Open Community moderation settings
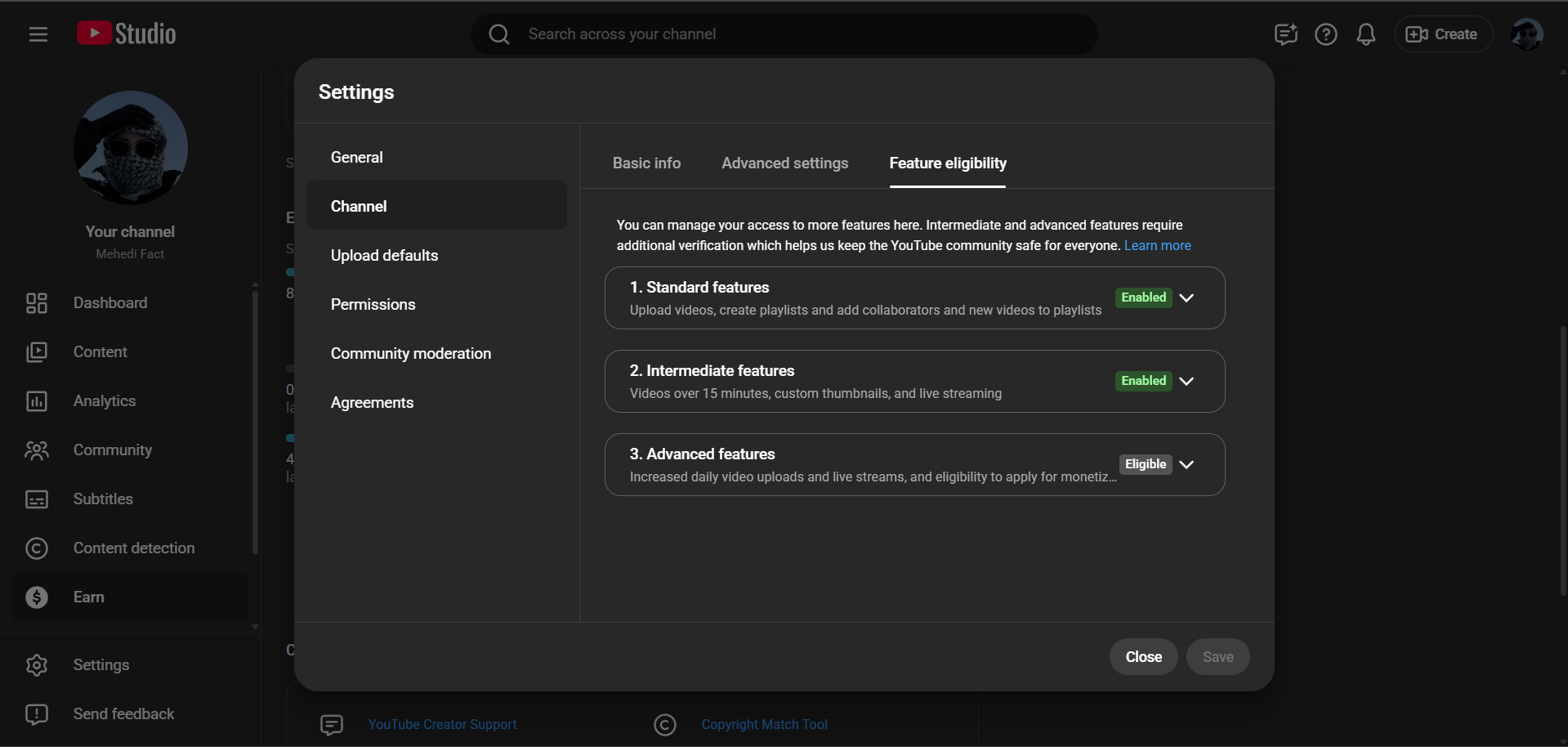Screen dimensions: 1568x747 pyautogui.click(x=410, y=354)
